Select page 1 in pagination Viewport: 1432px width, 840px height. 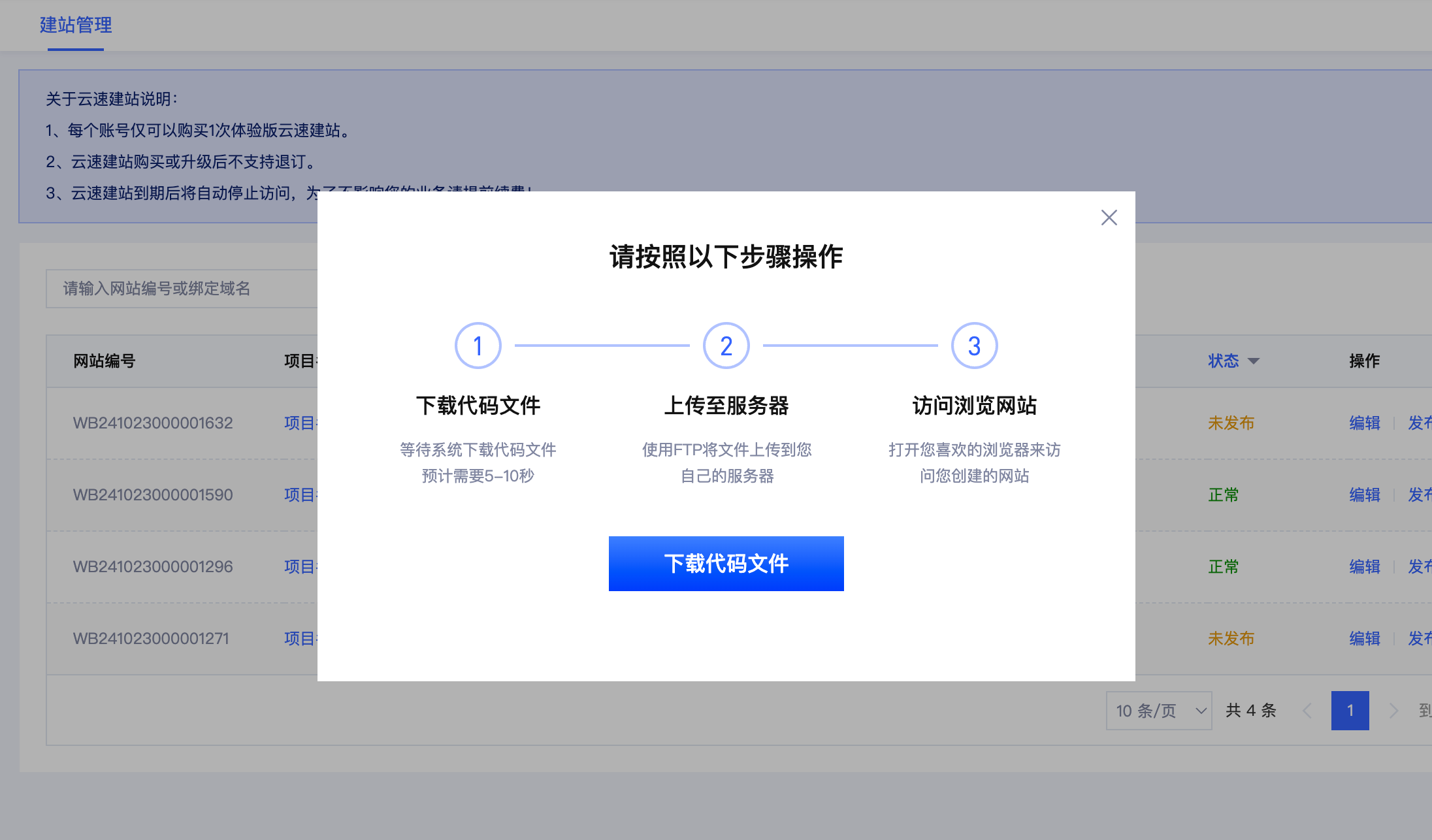click(1350, 710)
